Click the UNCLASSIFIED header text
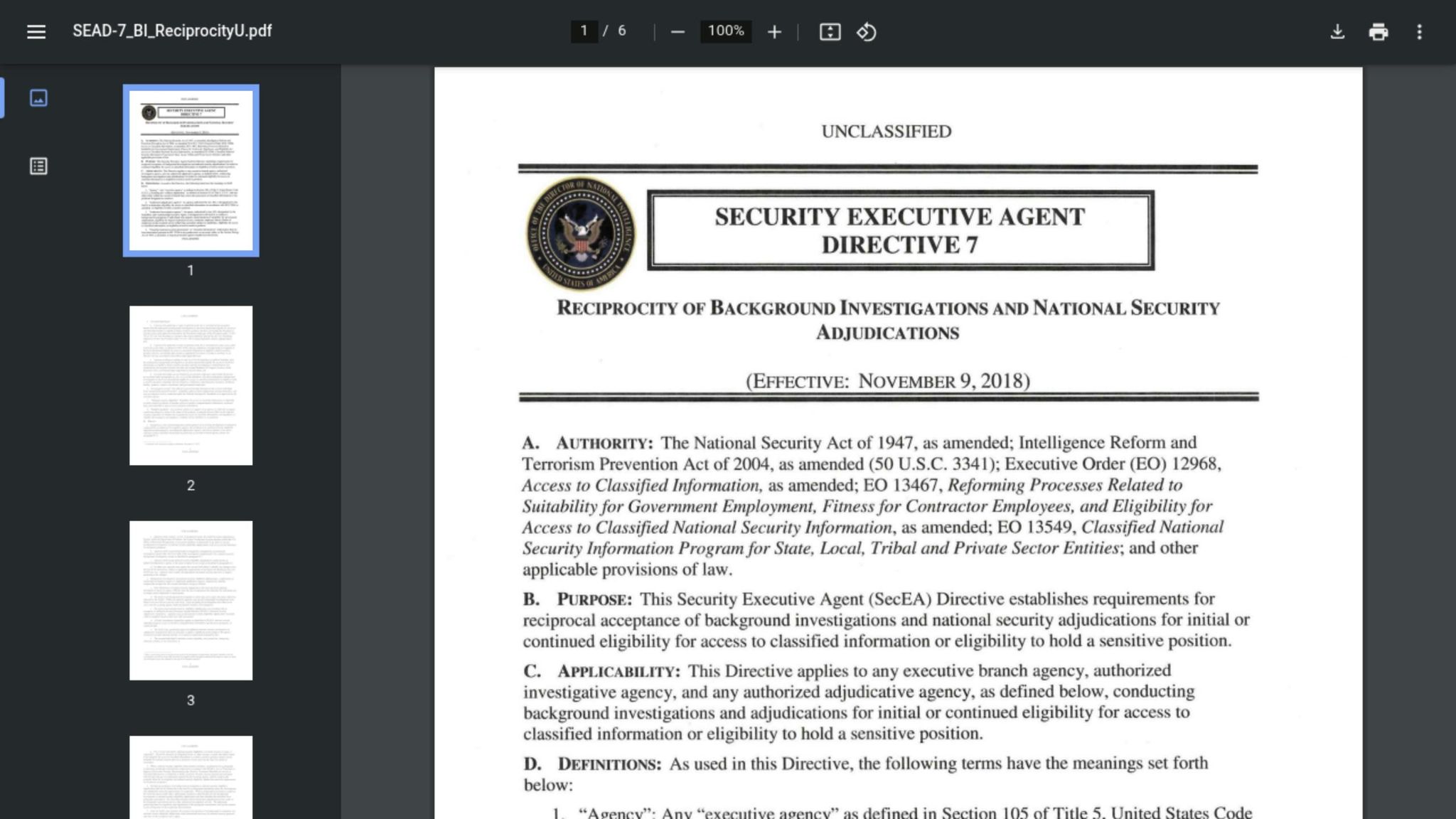The height and width of the screenshot is (819, 1456). (x=886, y=132)
